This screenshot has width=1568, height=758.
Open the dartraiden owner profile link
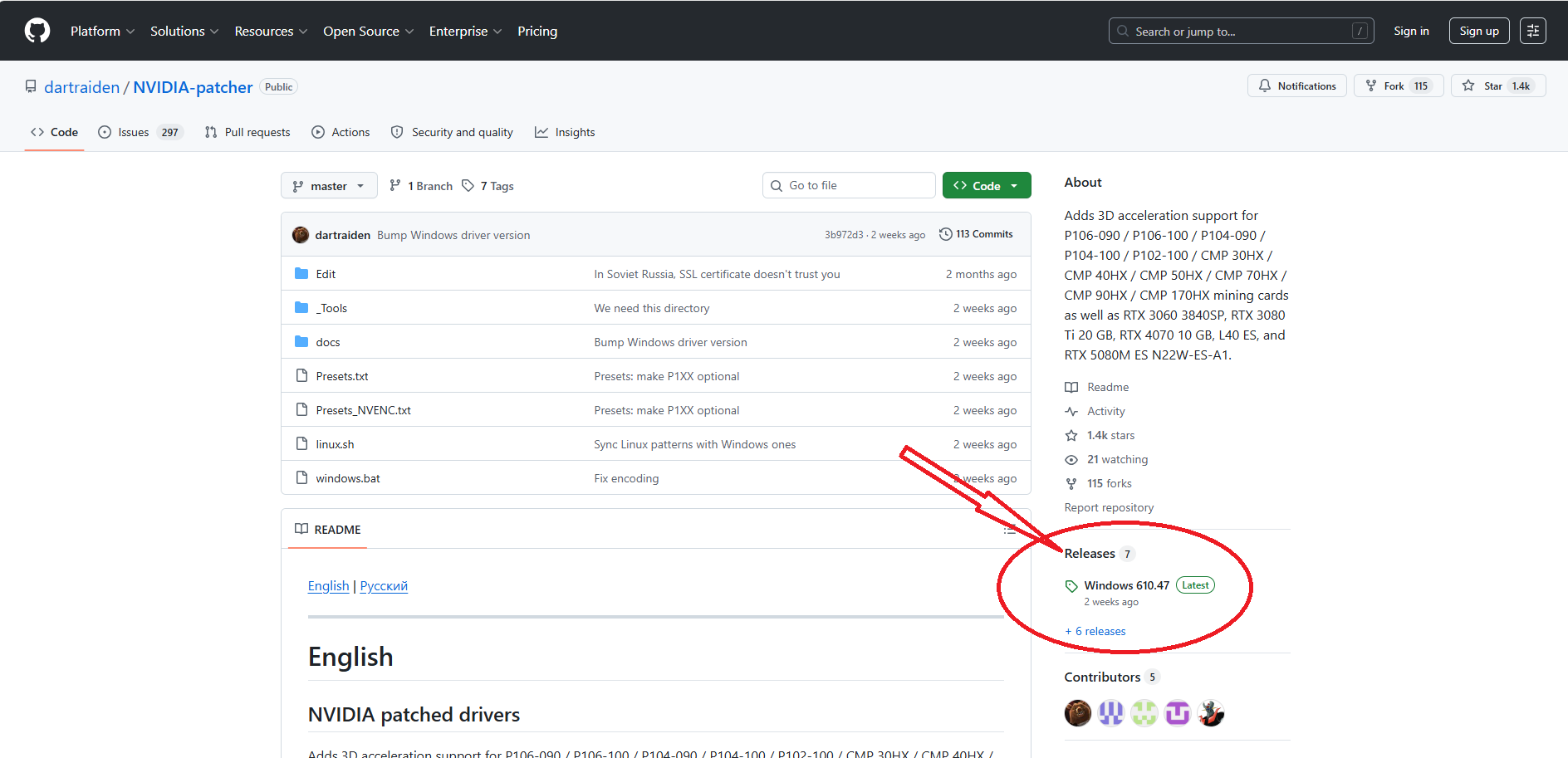click(x=81, y=87)
